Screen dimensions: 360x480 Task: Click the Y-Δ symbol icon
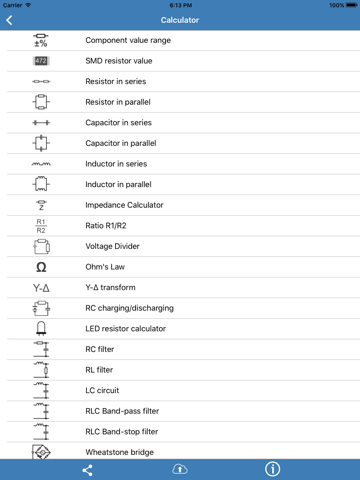[x=41, y=288]
